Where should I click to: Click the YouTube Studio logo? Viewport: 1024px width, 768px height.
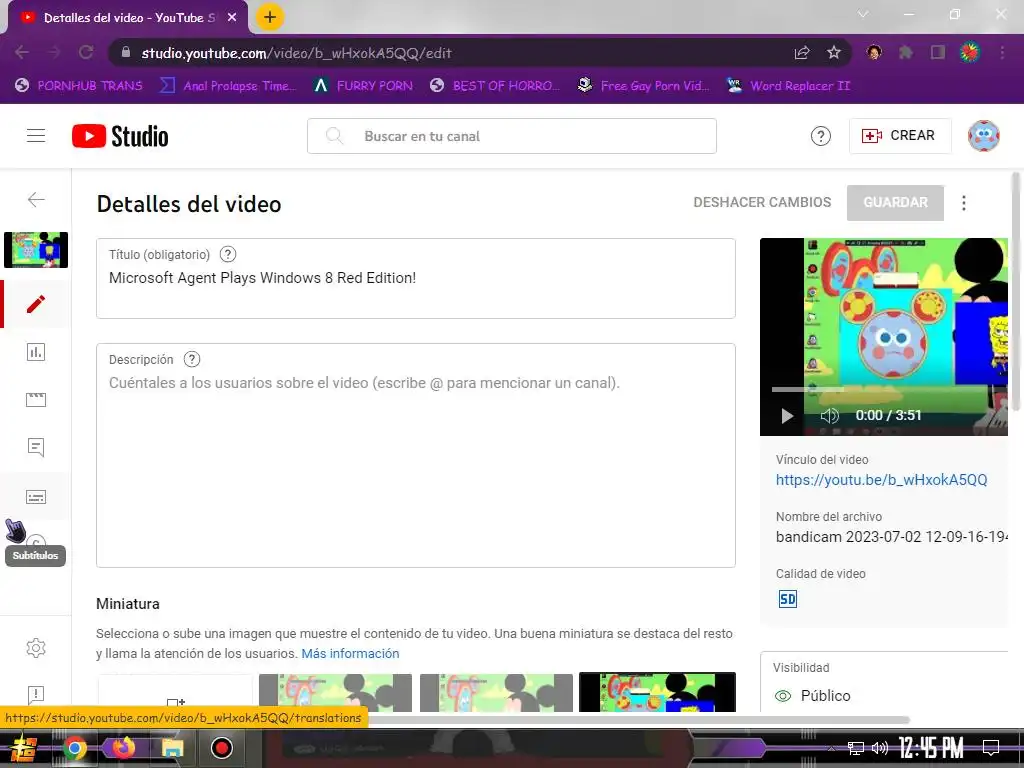point(120,136)
